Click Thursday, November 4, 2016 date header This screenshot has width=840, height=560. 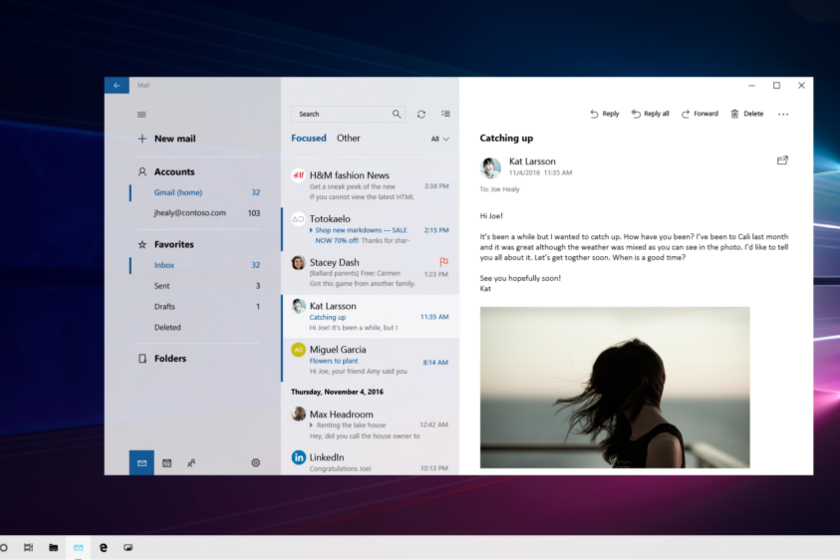pos(337,392)
